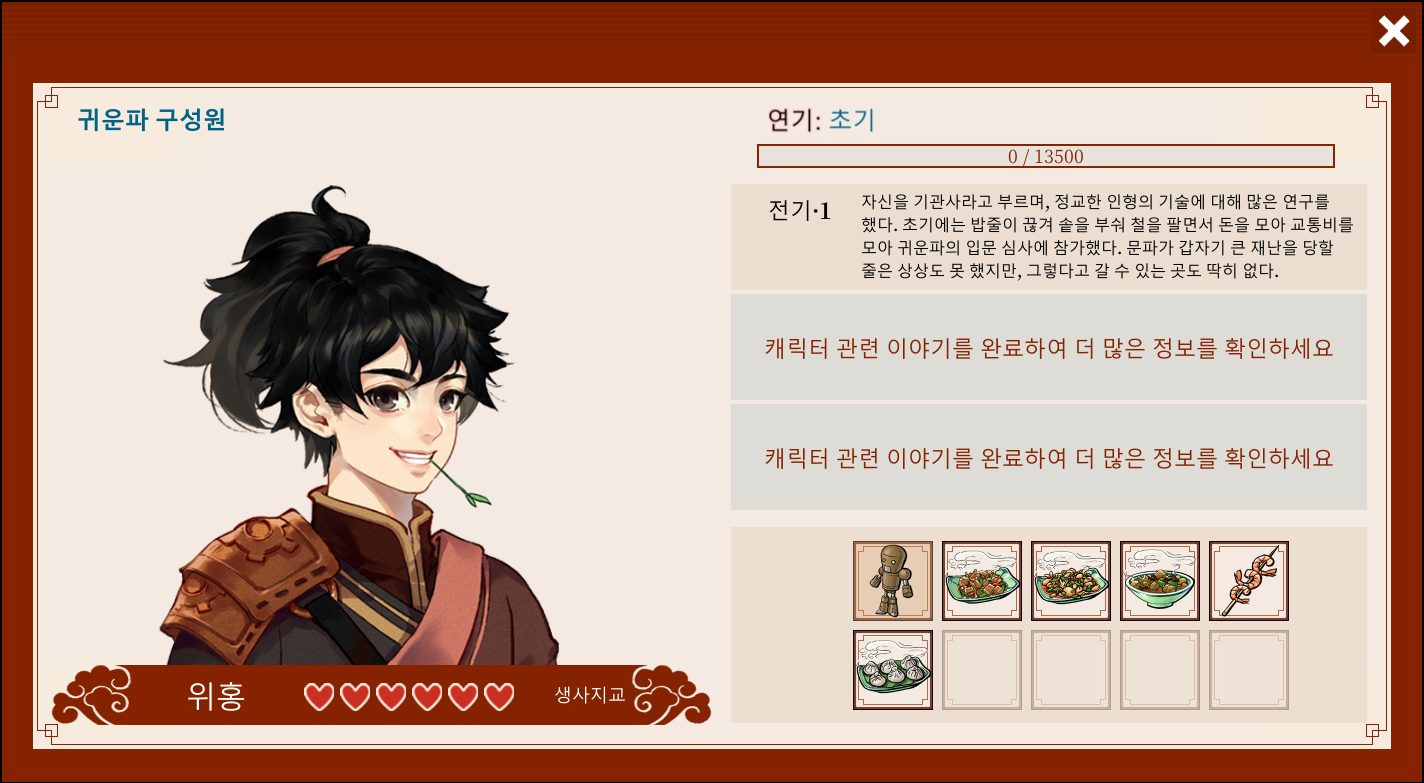Choose the green bowl stew item

coord(1160,581)
